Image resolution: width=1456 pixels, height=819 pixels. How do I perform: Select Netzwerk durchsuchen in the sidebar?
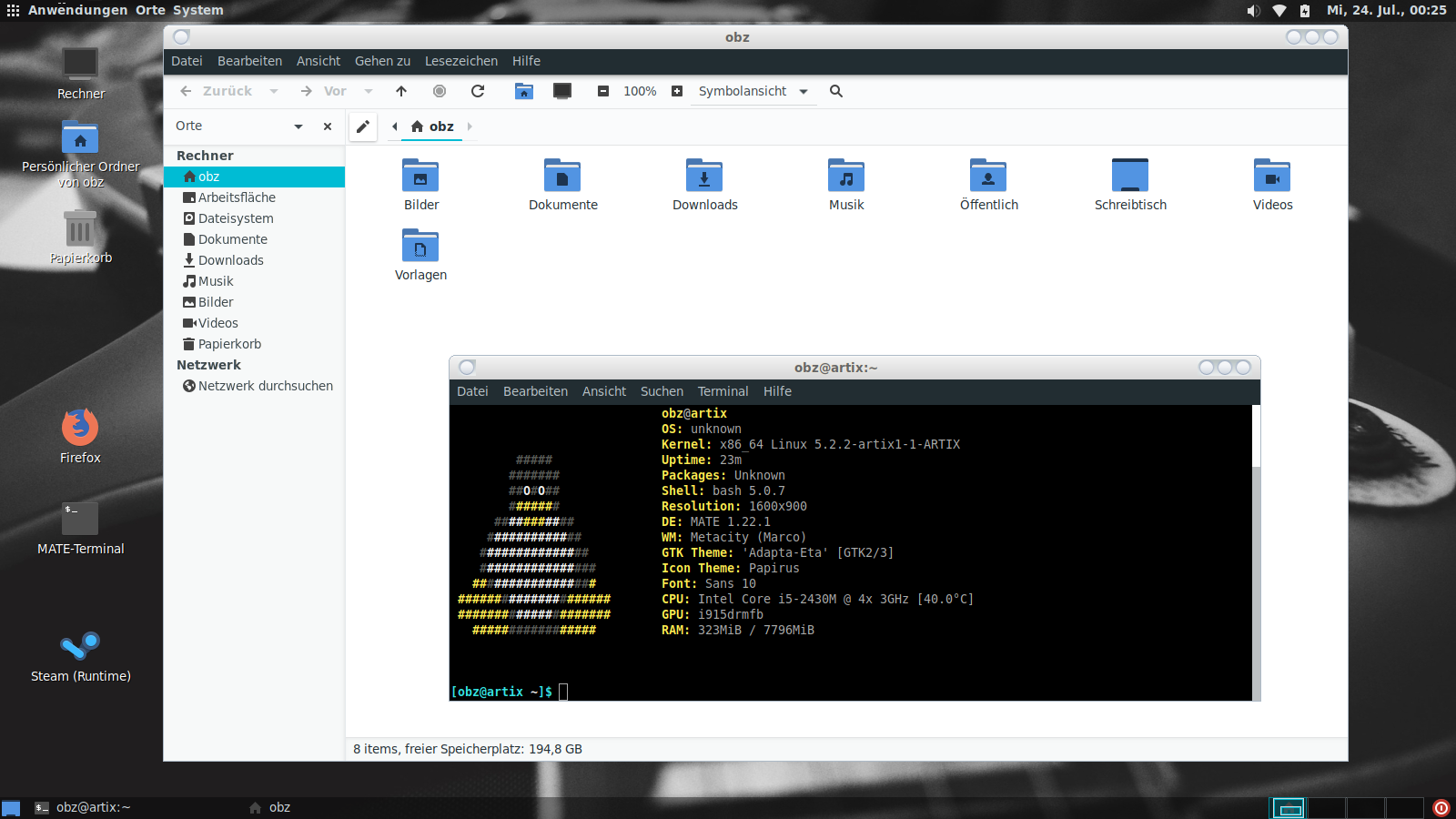click(x=254, y=386)
